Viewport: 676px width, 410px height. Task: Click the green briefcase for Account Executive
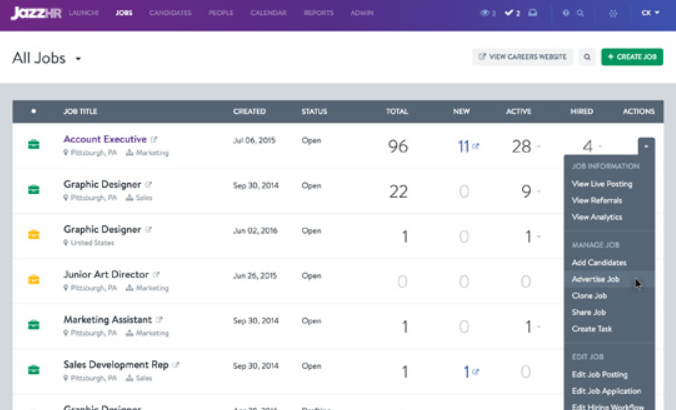[34, 144]
